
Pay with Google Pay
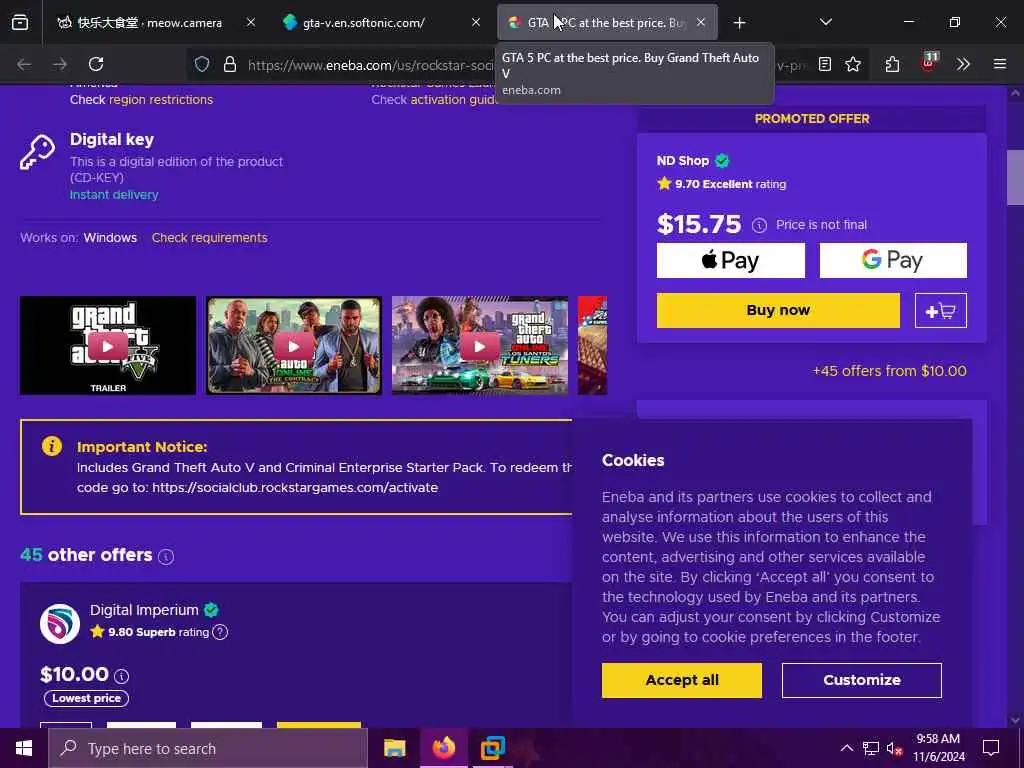[x=893, y=261]
